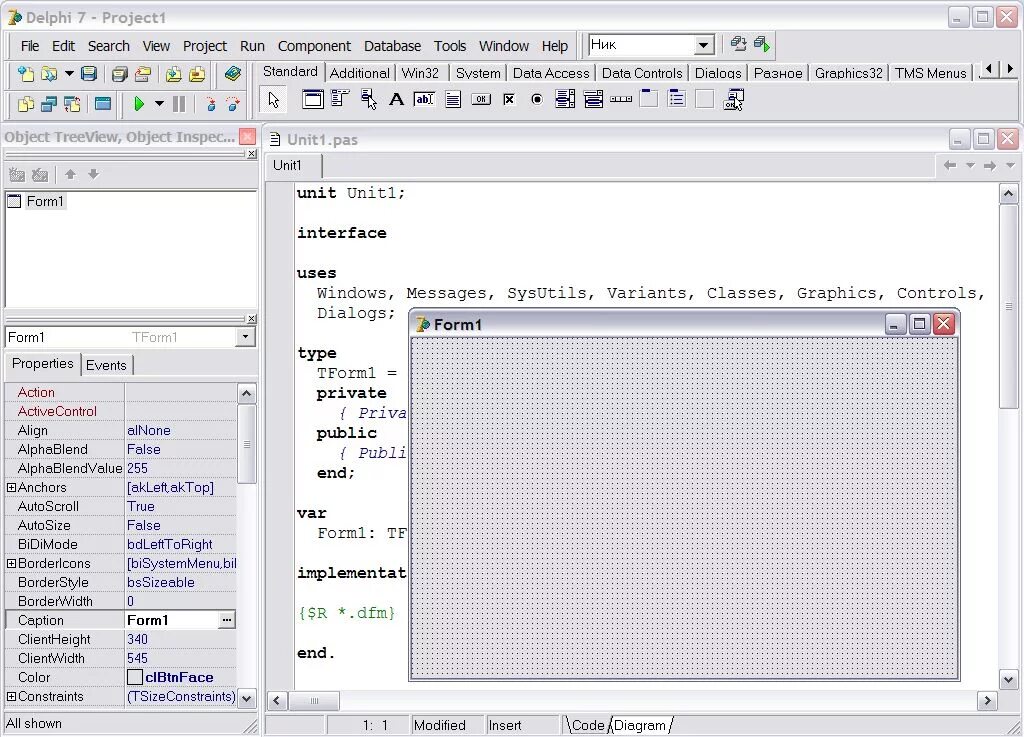Select the pointer arrow in component palette

pos(274,100)
